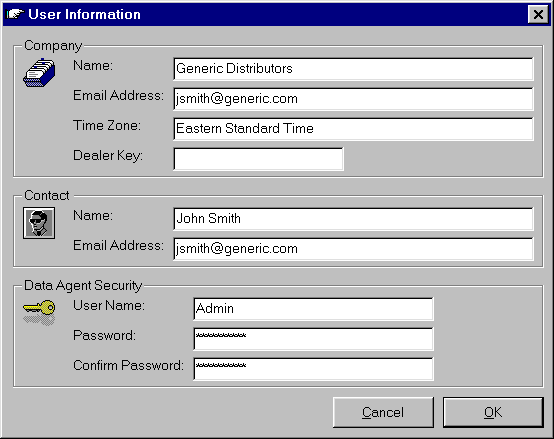This screenshot has width=554, height=439.
Task: Close the User Information dialog
Action: click(x=538, y=14)
